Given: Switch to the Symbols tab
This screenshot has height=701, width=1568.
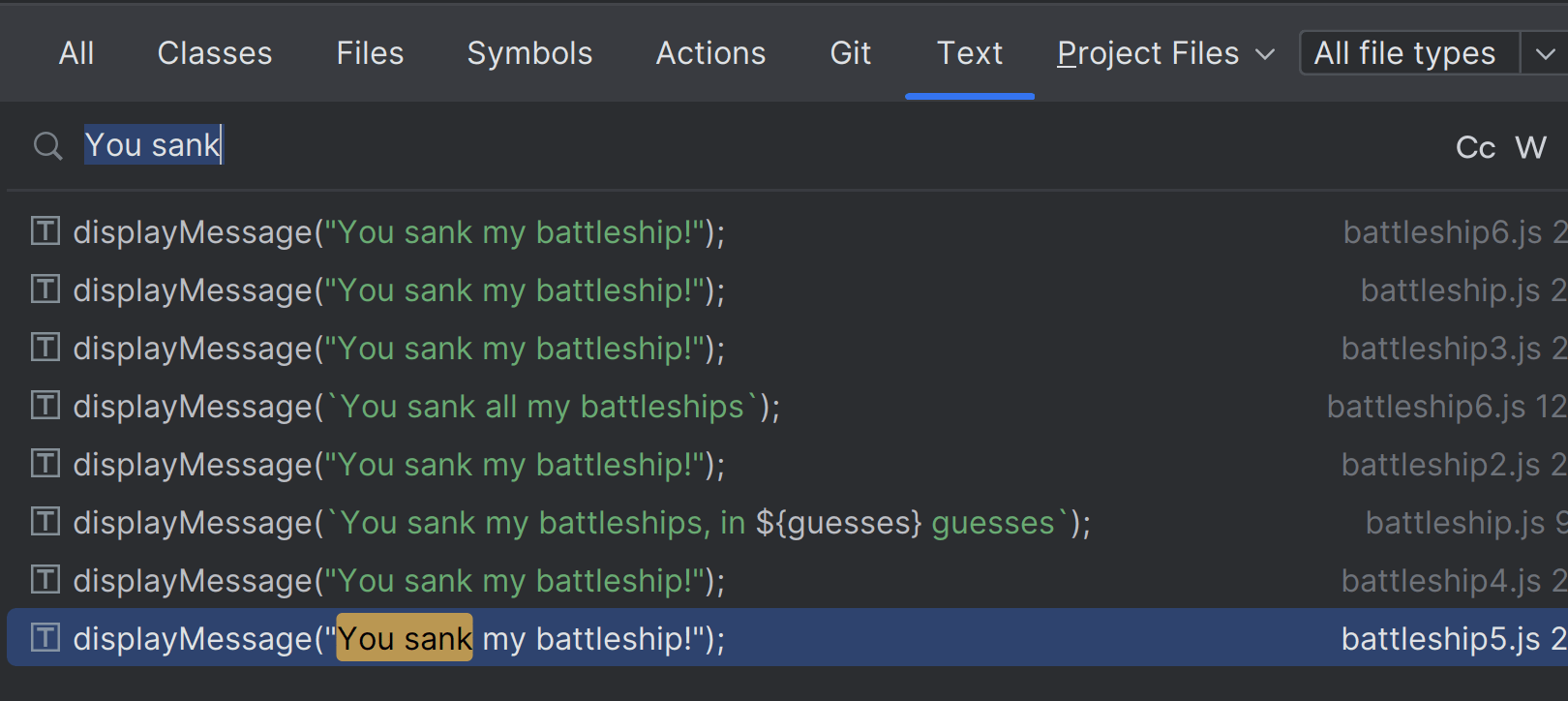Looking at the screenshot, I should (529, 53).
